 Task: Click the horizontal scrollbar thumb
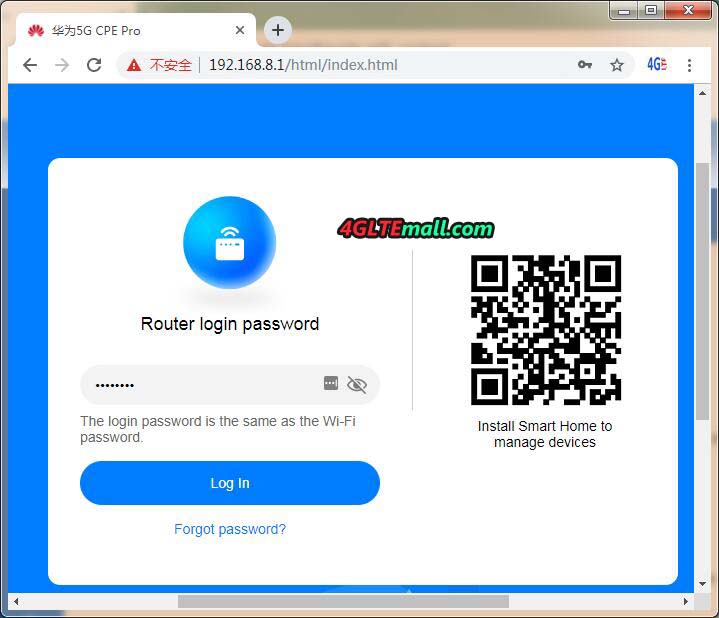342,601
